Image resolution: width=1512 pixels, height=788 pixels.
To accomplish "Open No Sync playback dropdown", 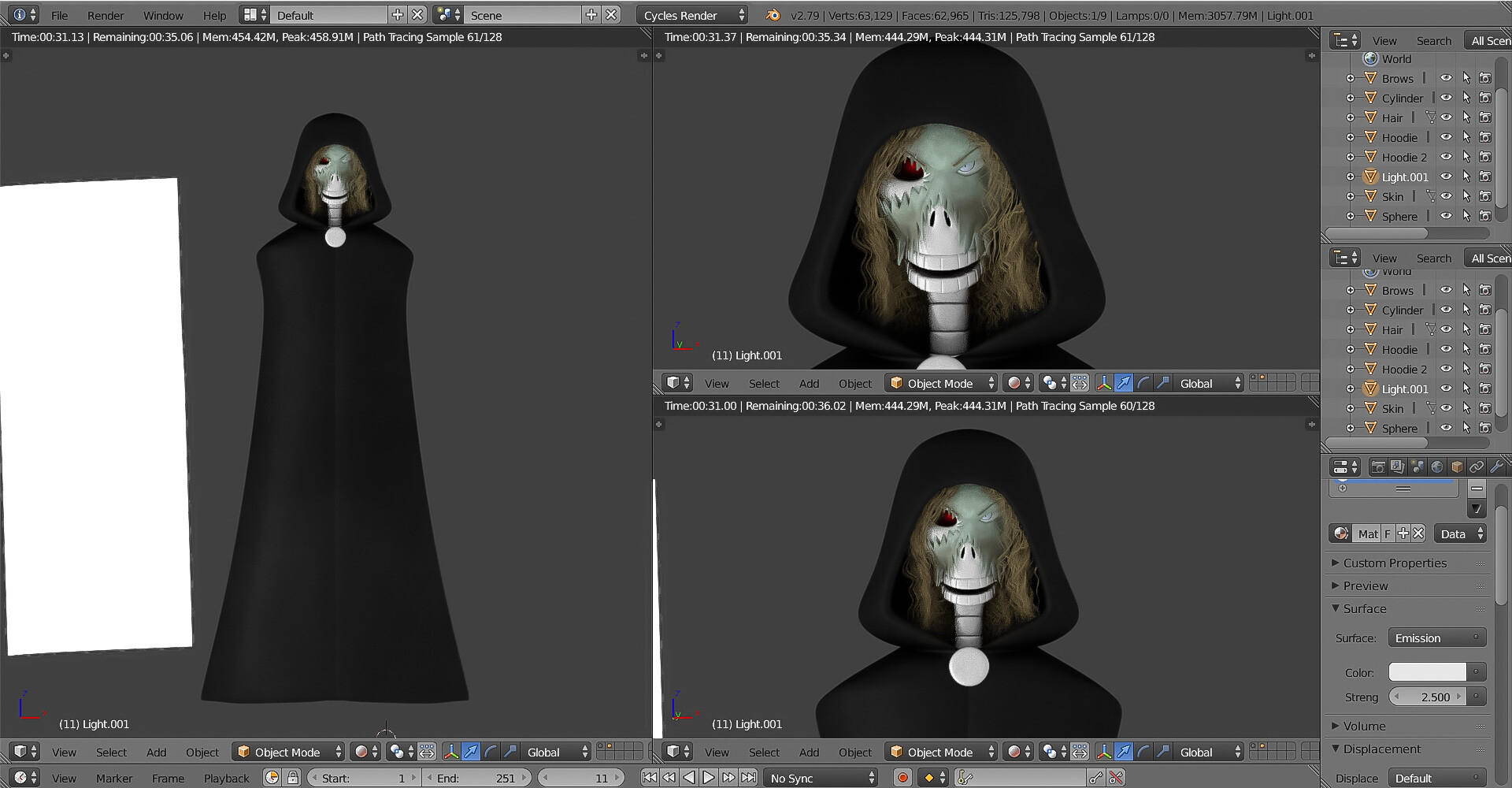I will coord(820,778).
